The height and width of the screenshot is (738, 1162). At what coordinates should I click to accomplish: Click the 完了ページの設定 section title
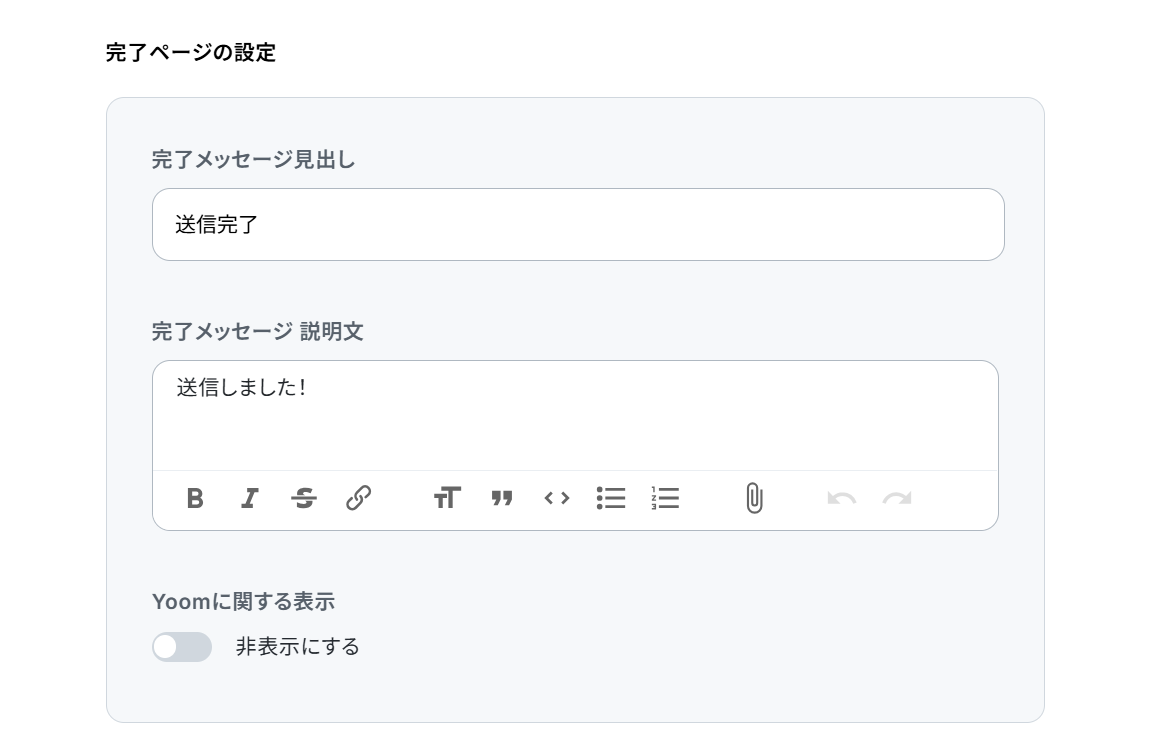coord(190,53)
